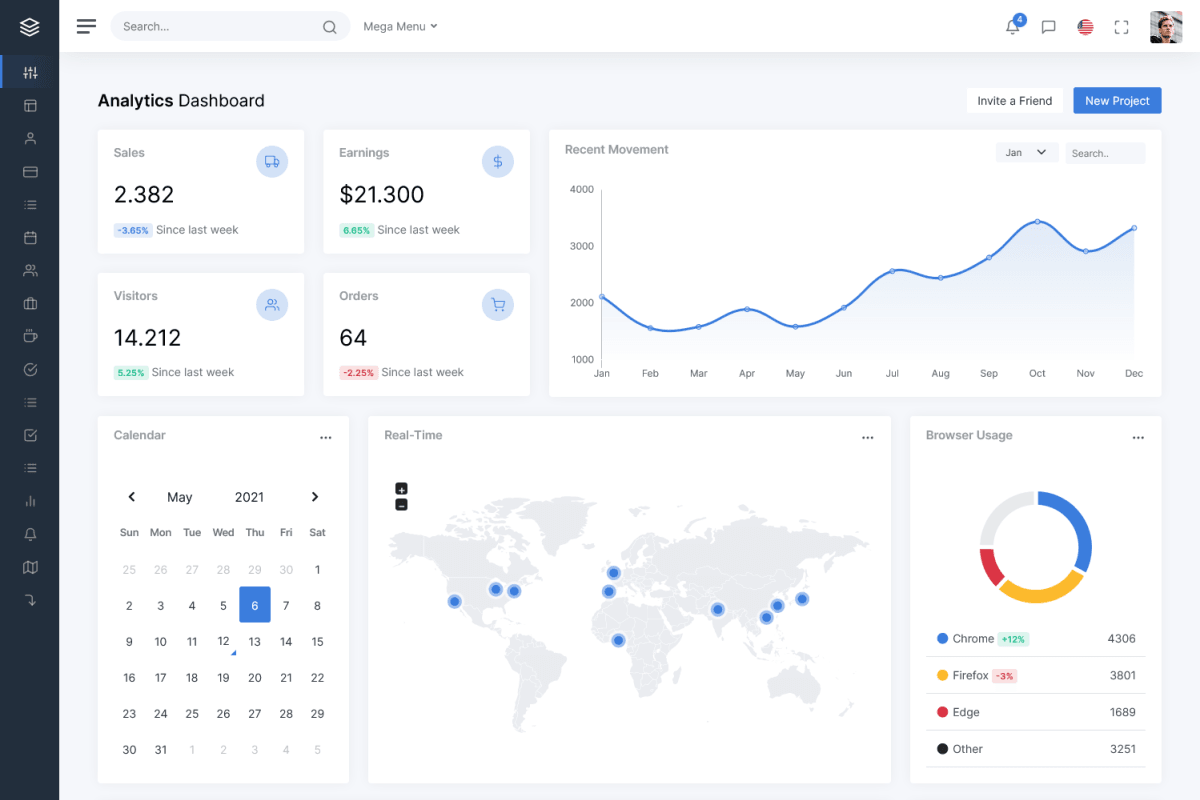1200x800 pixels.
Task: Select day 31 in the calendar
Action: (160, 750)
